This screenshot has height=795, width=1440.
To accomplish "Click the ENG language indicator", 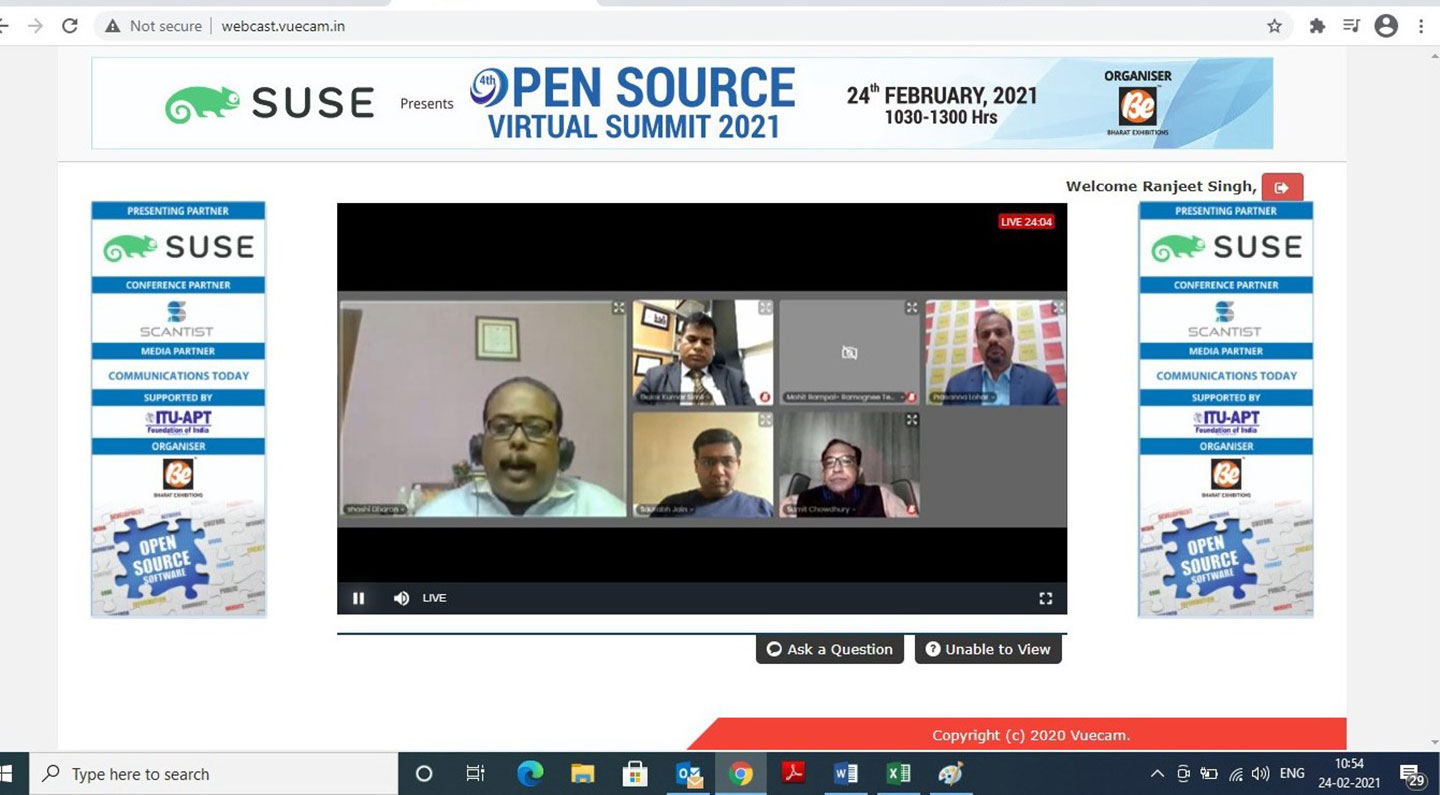I will pos(1292,774).
